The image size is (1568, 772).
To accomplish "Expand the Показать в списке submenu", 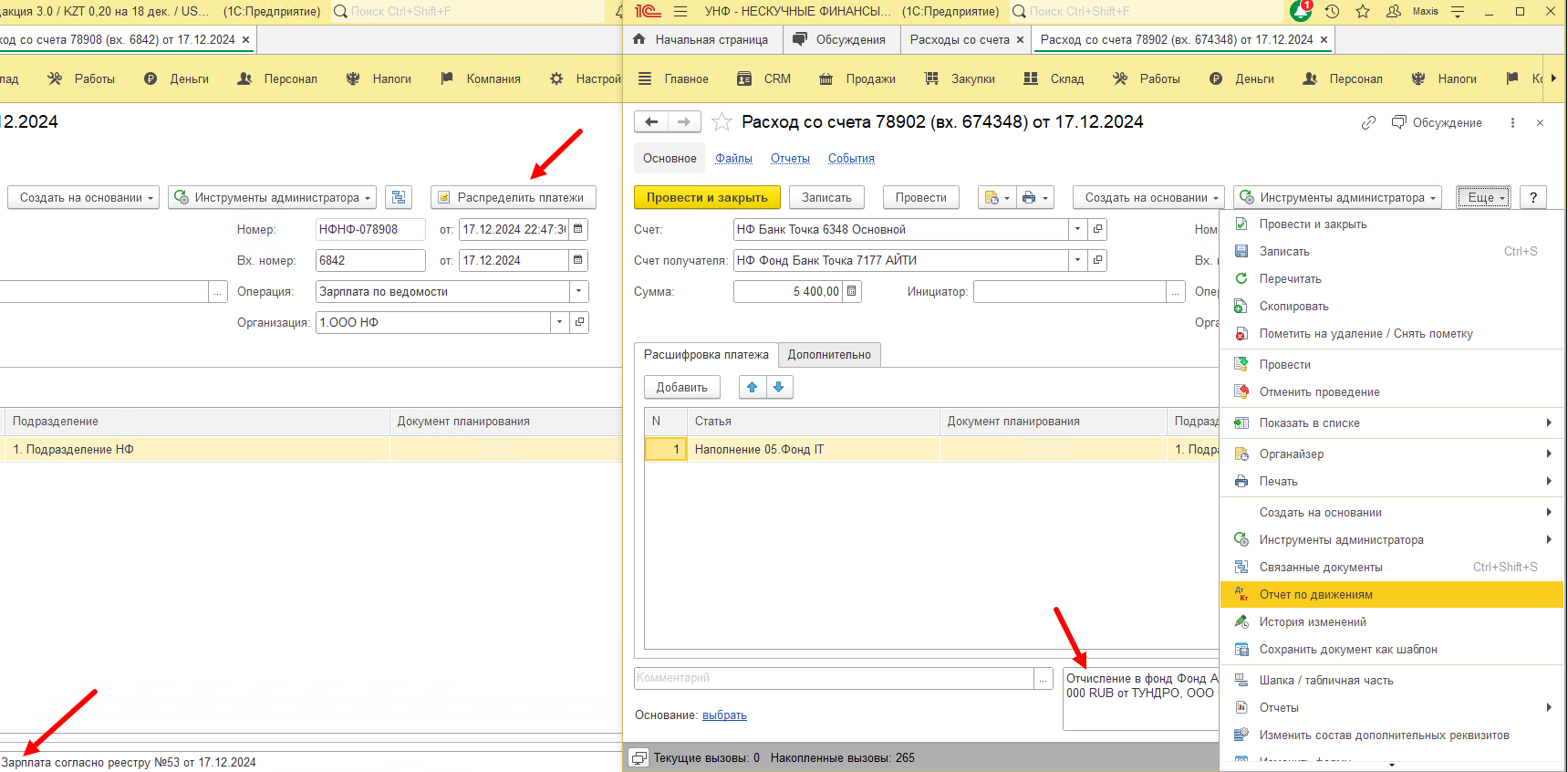I will pyautogui.click(x=1392, y=423).
